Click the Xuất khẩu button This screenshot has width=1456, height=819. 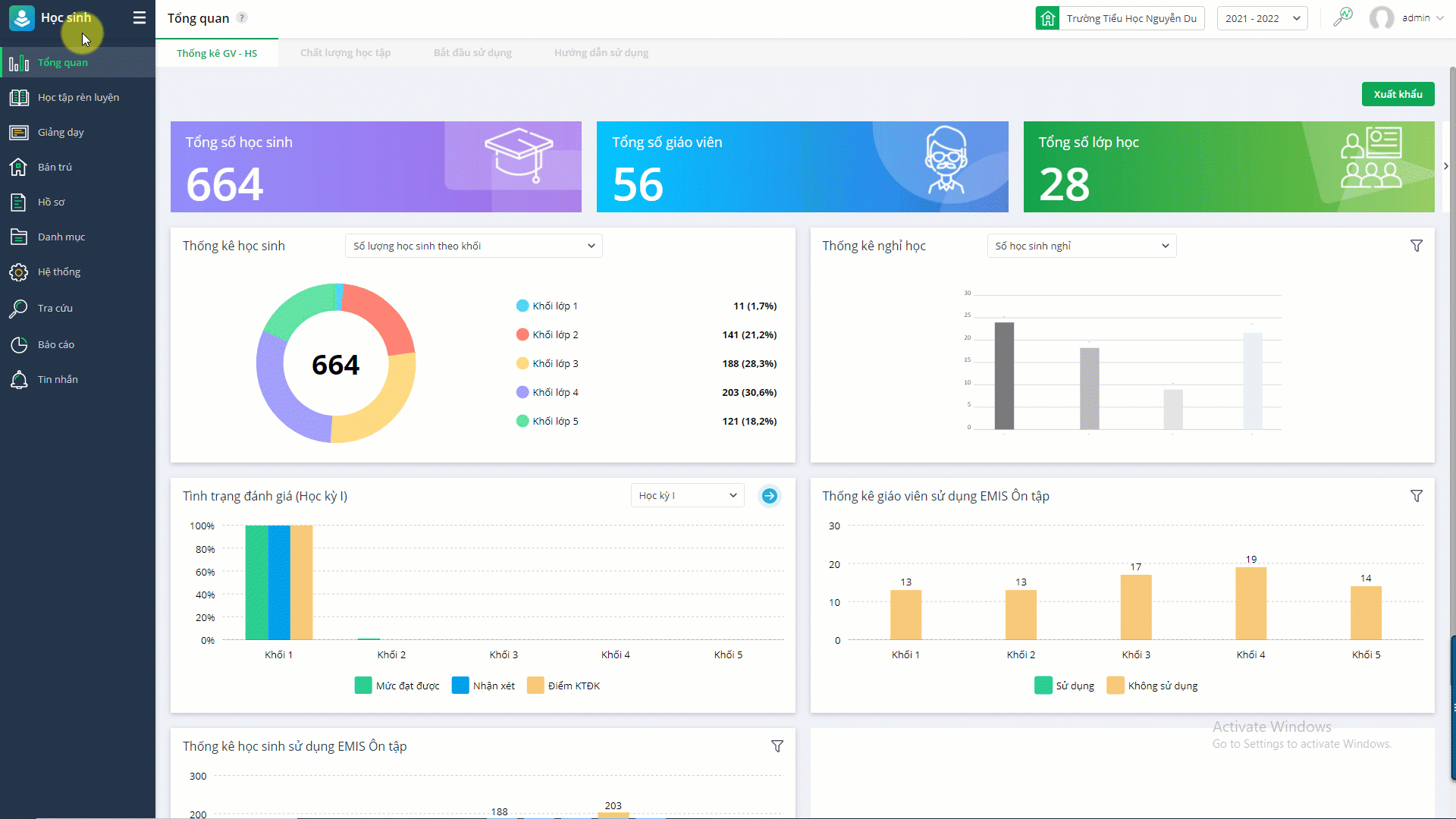coord(1398,94)
